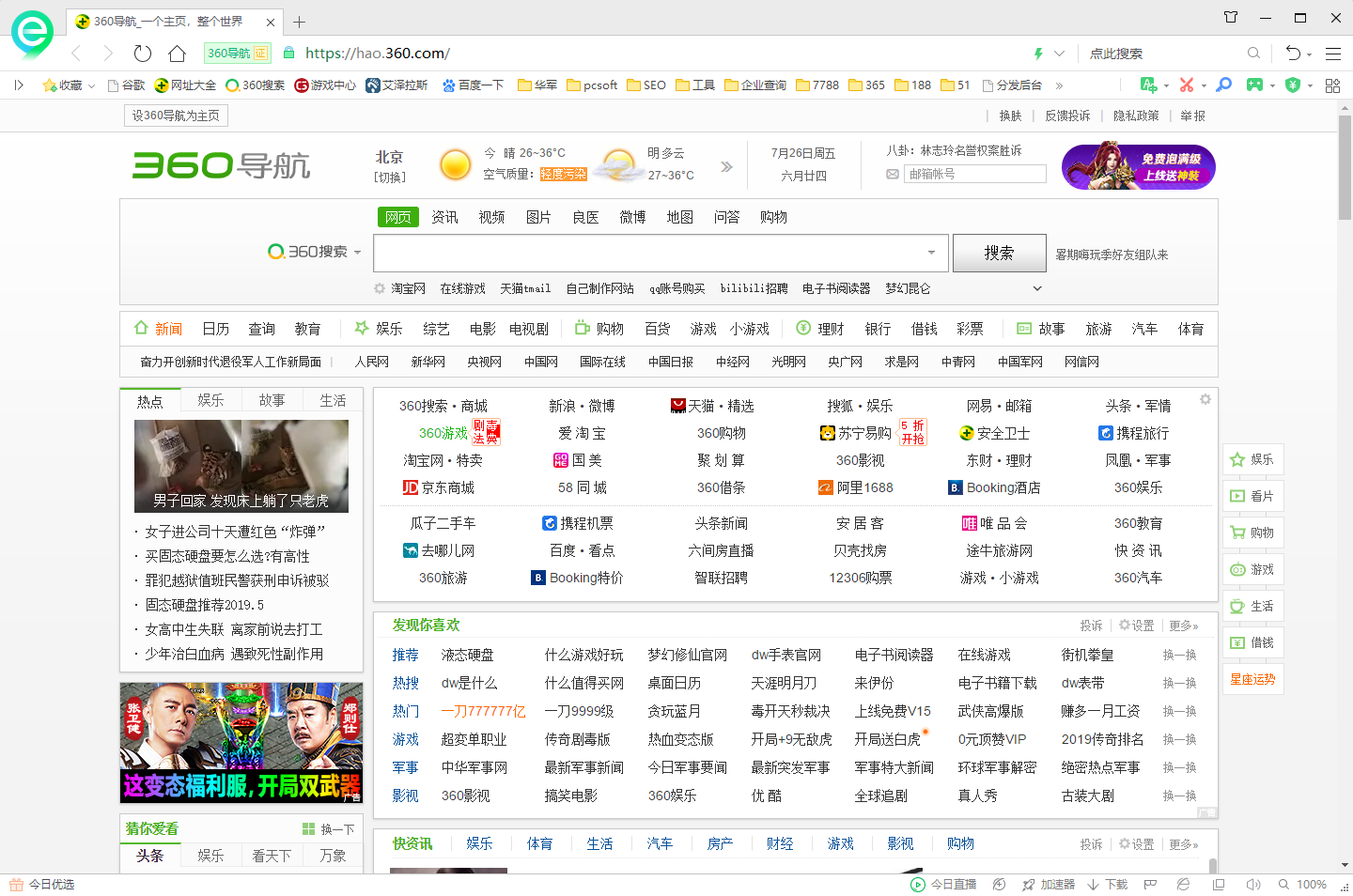Click the 搜索 search button
This screenshot has width=1353, height=896.
click(999, 252)
